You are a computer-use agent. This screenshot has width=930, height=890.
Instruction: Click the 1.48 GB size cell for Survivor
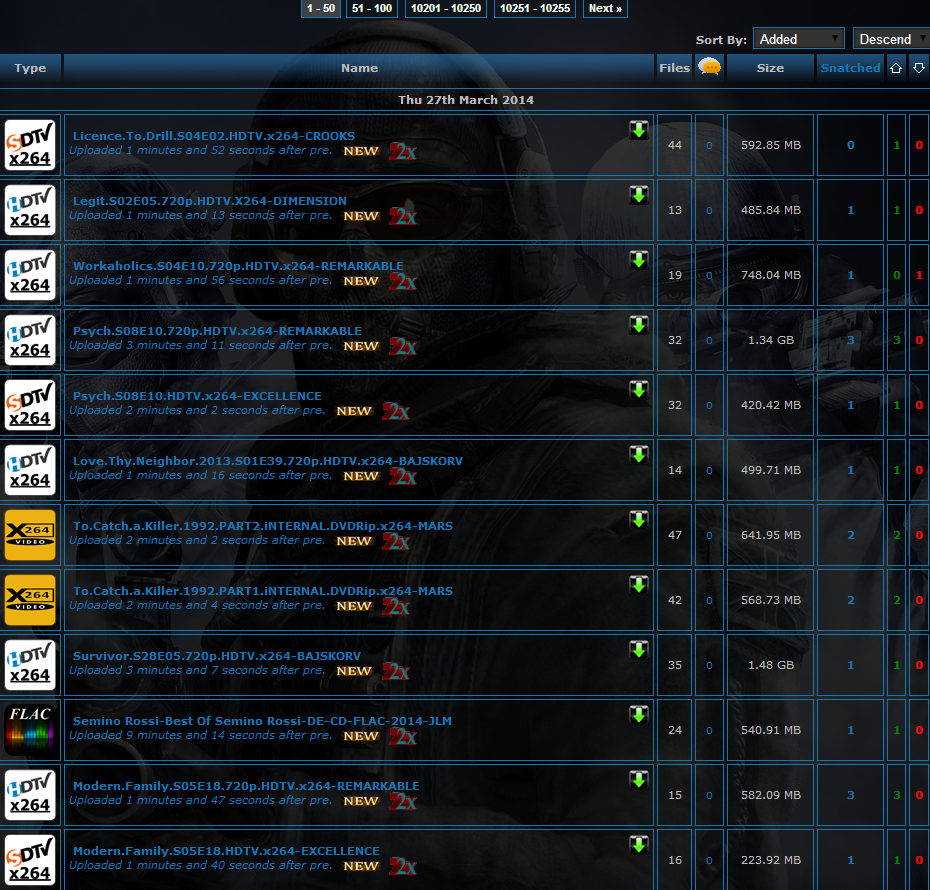pos(769,664)
